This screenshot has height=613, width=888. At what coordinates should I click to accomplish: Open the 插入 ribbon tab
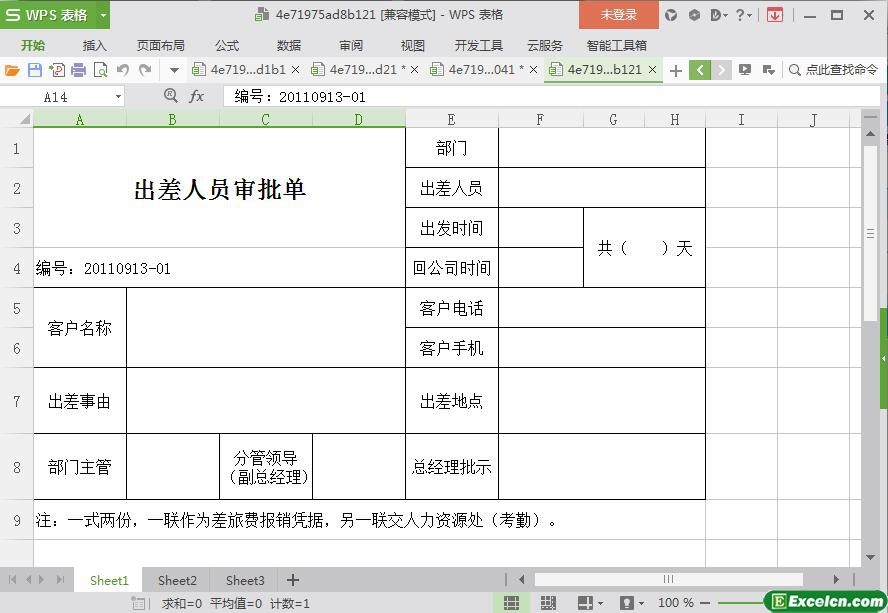point(94,45)
